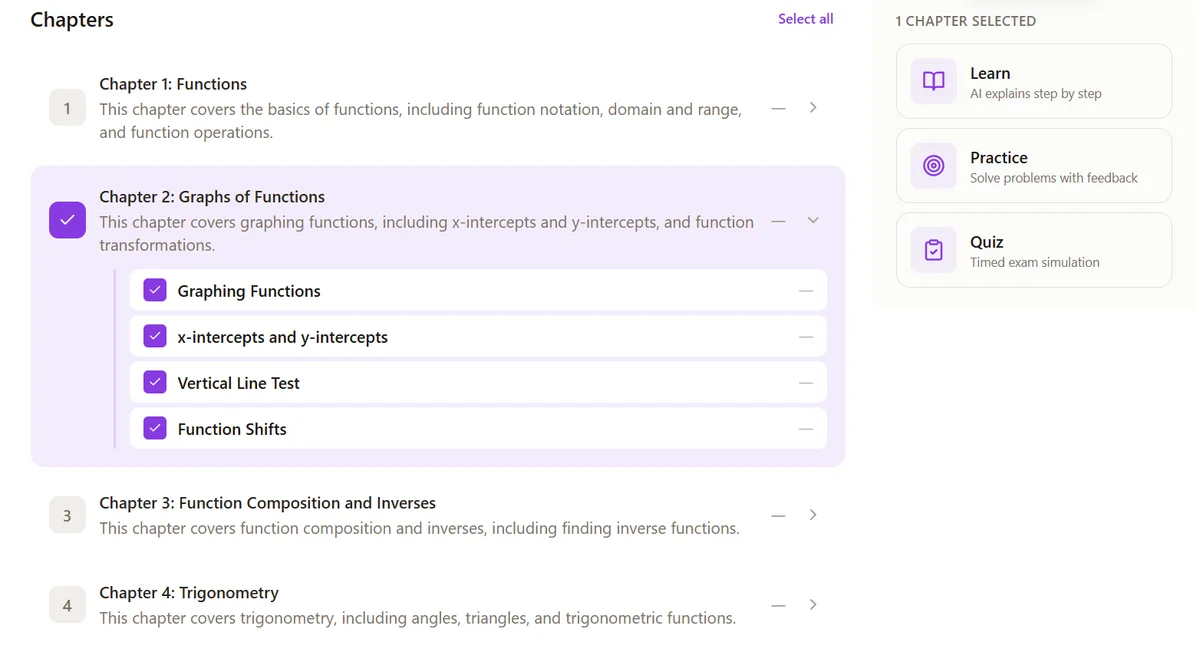The image size is (1200, 658).
Task: Click the dash icon for Chapter 1
Action: click(x=778, y=108)
